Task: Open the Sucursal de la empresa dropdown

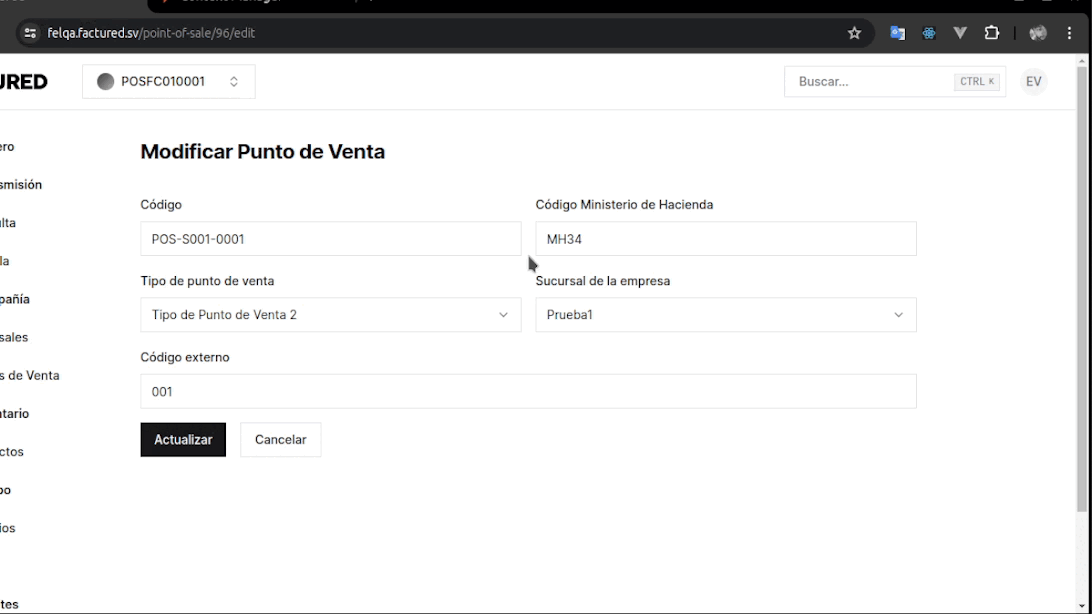Action: (x=726, y=314)
